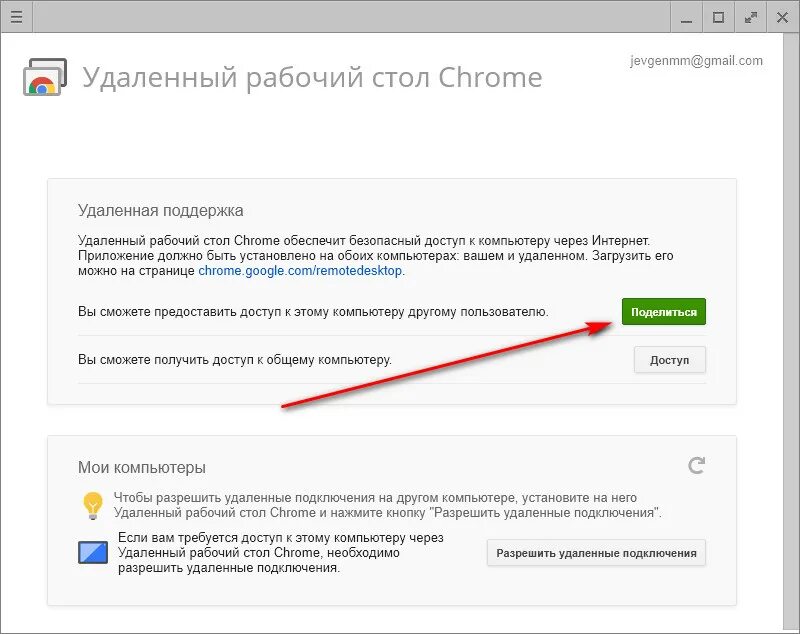
Task: Click the Chrome Remote Desktop logo
Action: pos(45,77)
